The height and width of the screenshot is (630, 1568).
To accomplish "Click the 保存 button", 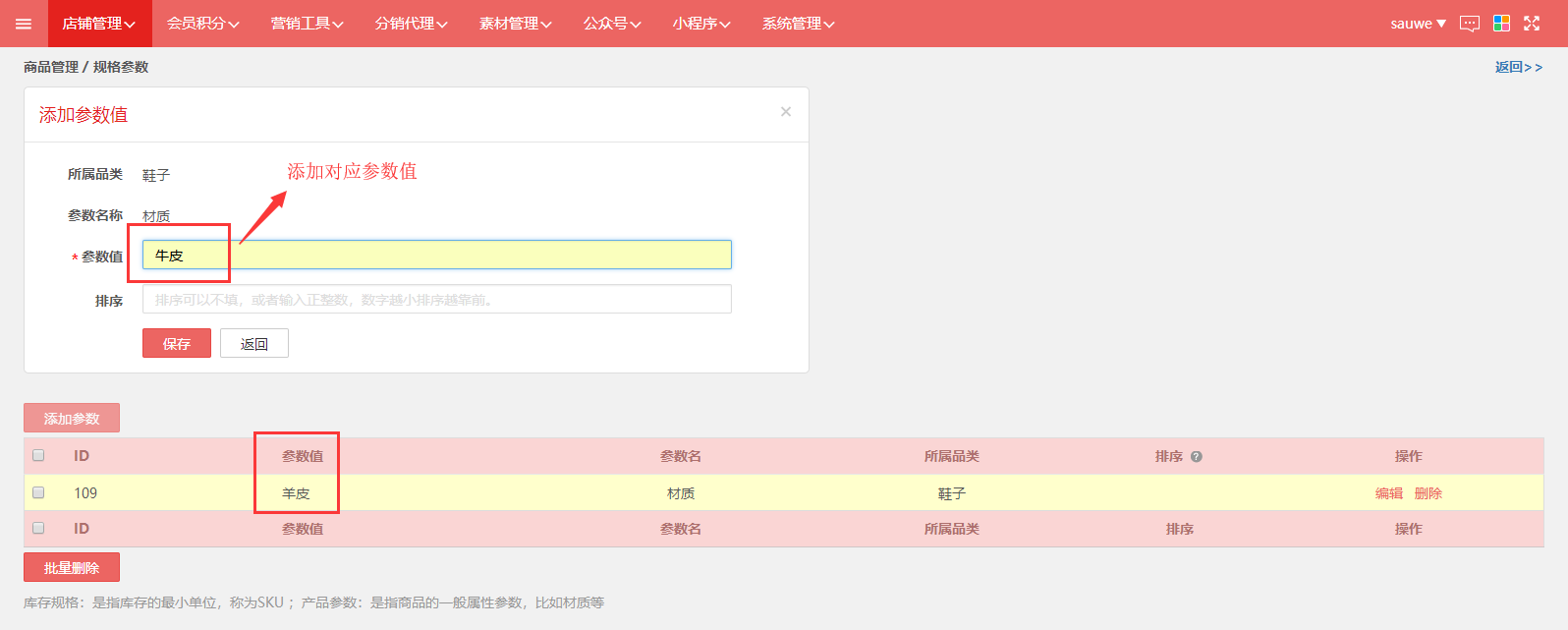I will coord(177,343).
